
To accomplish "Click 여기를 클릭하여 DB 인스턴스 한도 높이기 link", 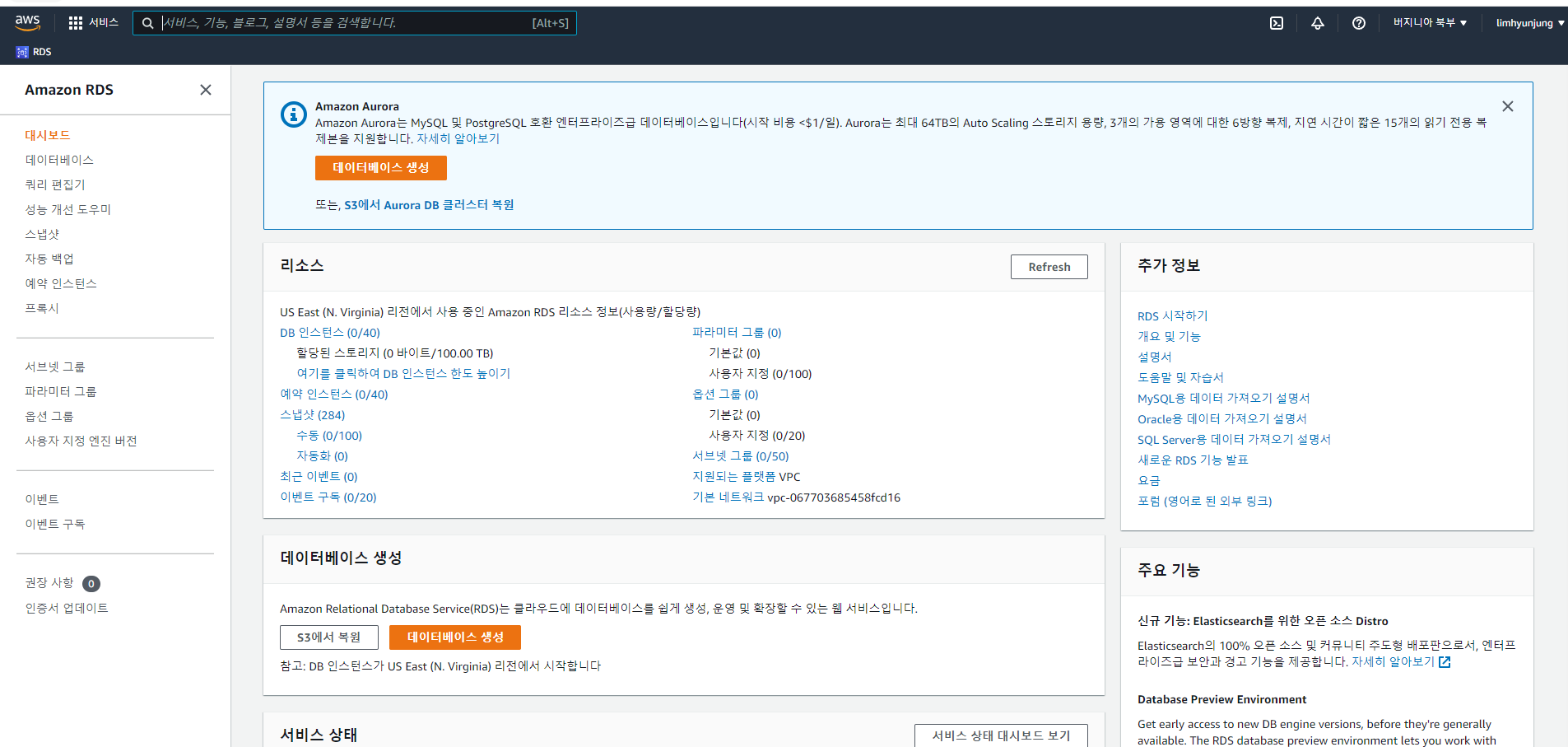I will (x=403, y=374).
